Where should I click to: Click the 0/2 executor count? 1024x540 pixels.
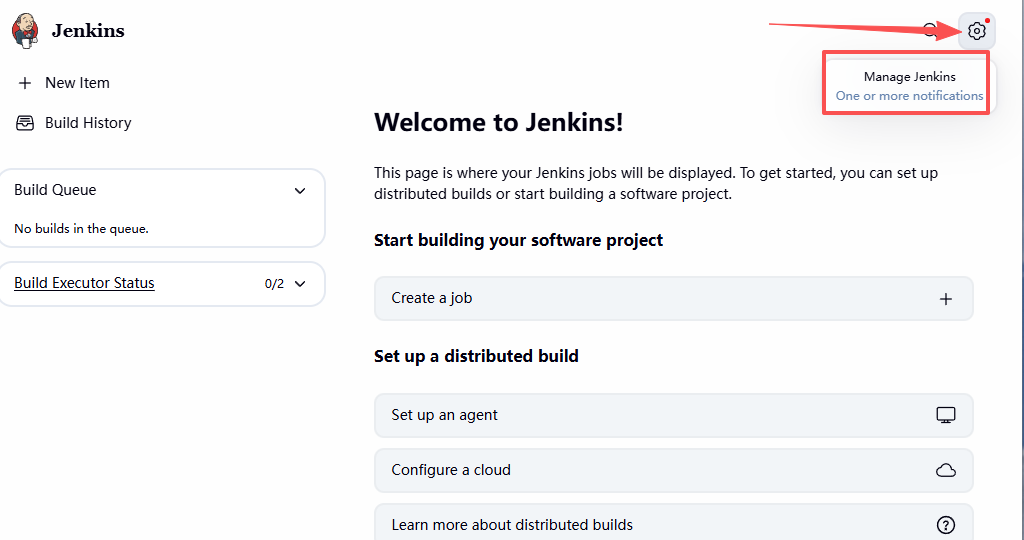pos(274,284)
